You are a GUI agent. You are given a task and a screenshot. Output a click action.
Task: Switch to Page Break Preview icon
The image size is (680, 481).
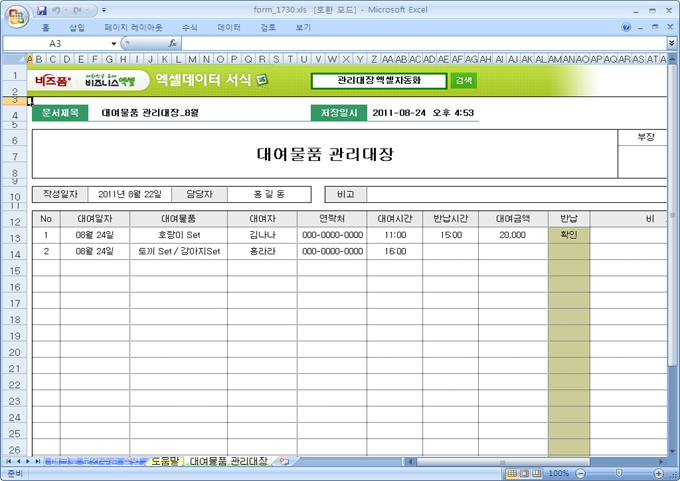(x=538, y=472)
